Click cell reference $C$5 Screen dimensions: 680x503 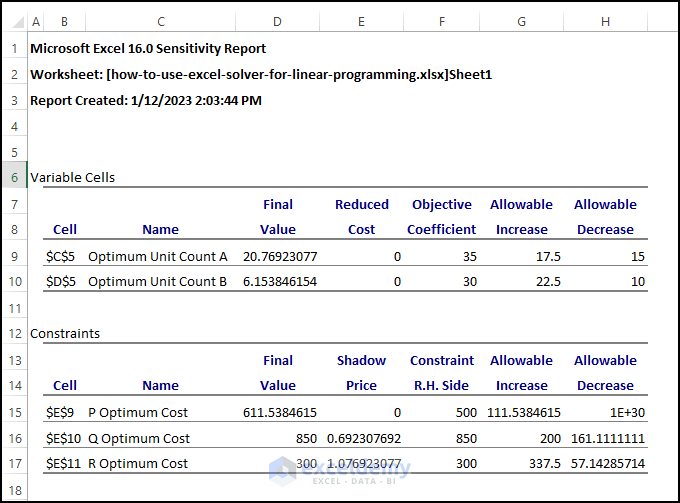click(60, 256)
